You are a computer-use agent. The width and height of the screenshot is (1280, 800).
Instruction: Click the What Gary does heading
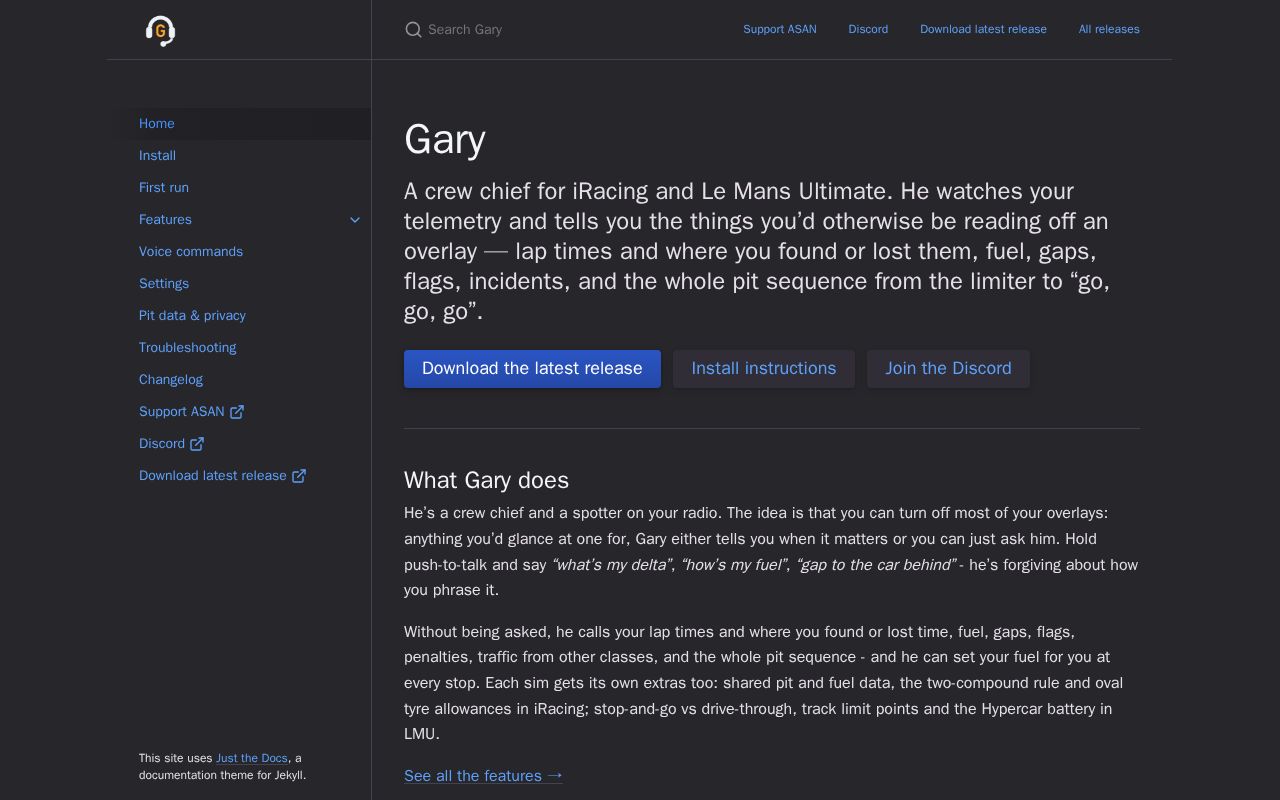(486, 480)
